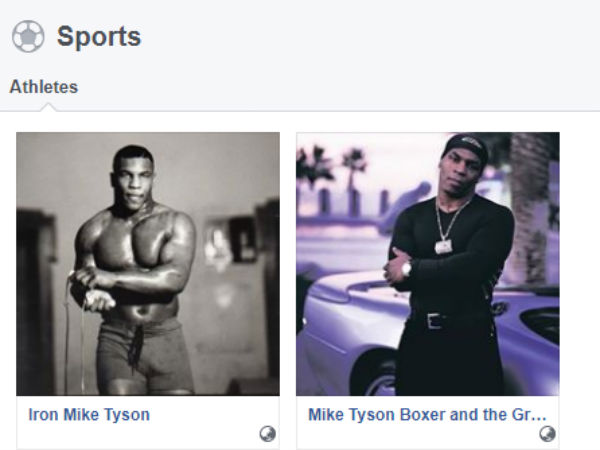Select the Sports section heading
The height and width of the screenshot is (450, 600).
[98, 37]
